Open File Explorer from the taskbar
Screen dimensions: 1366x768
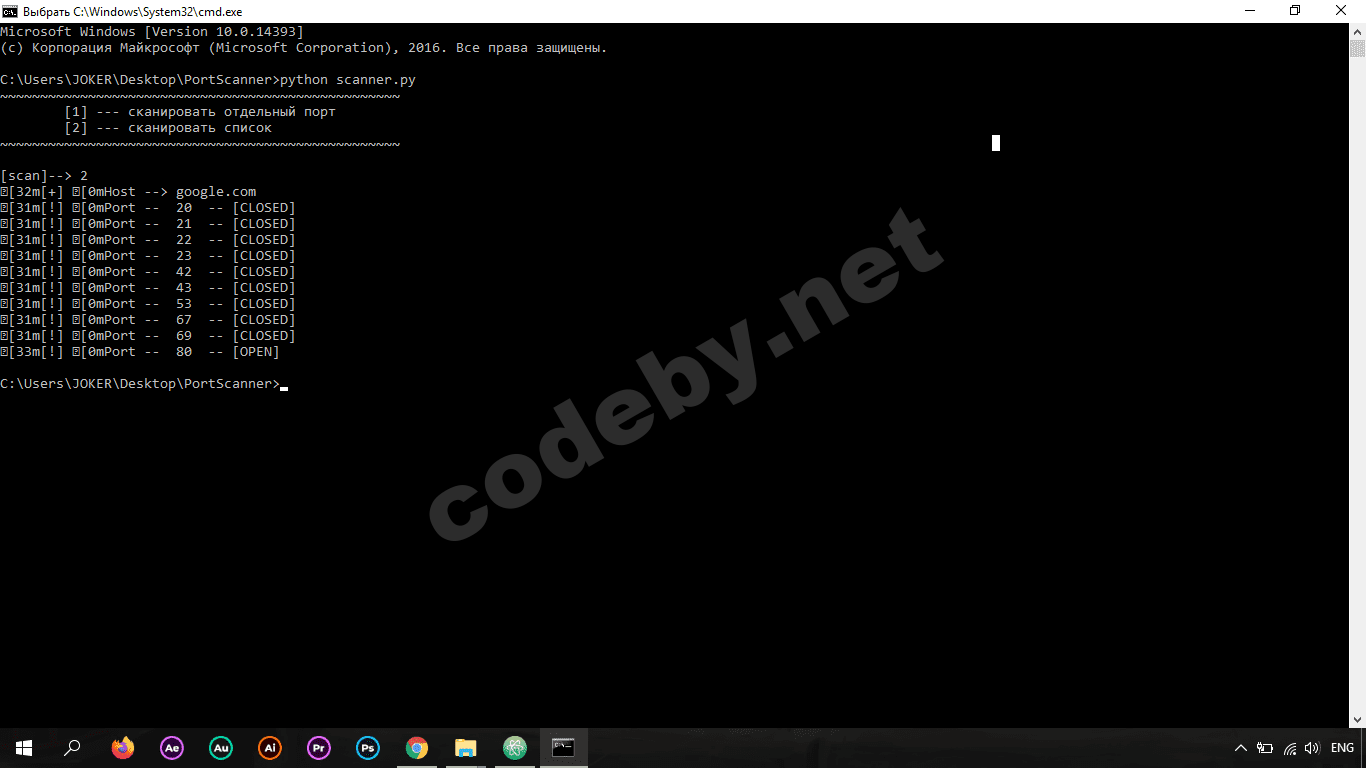point(466,748)
